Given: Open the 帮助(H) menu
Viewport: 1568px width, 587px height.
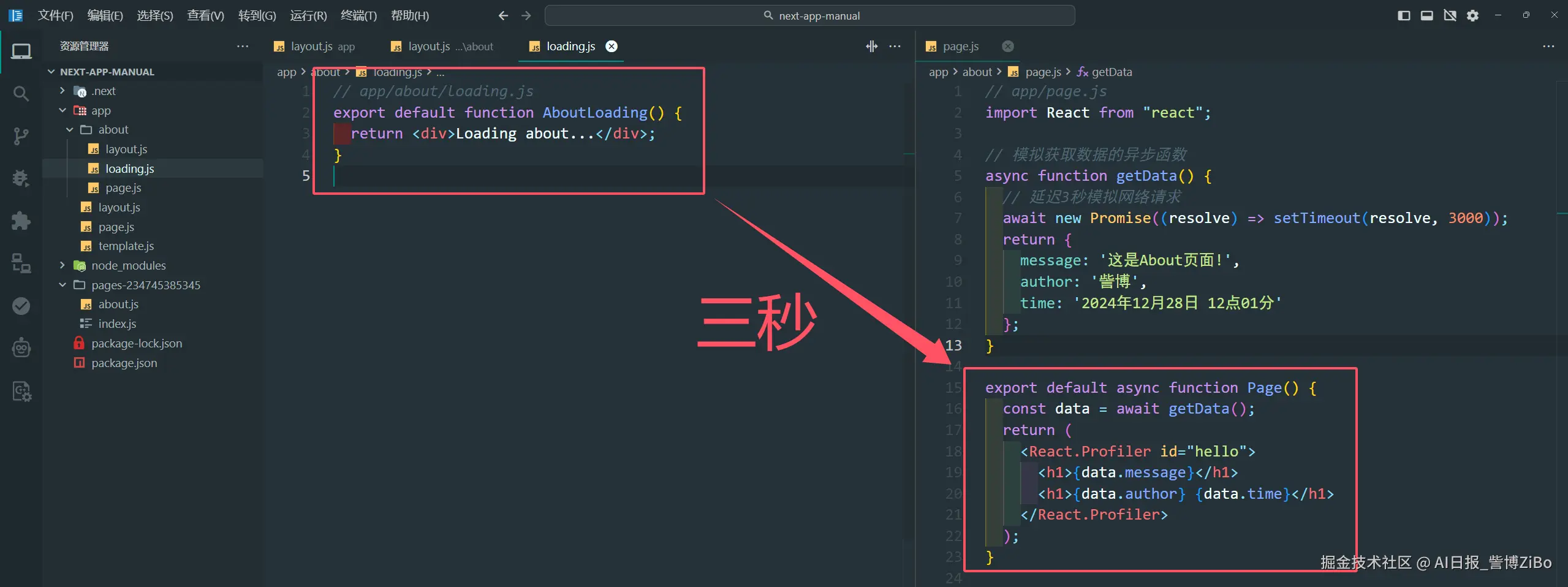Looking at the screenshot, I should click(410, 15).
